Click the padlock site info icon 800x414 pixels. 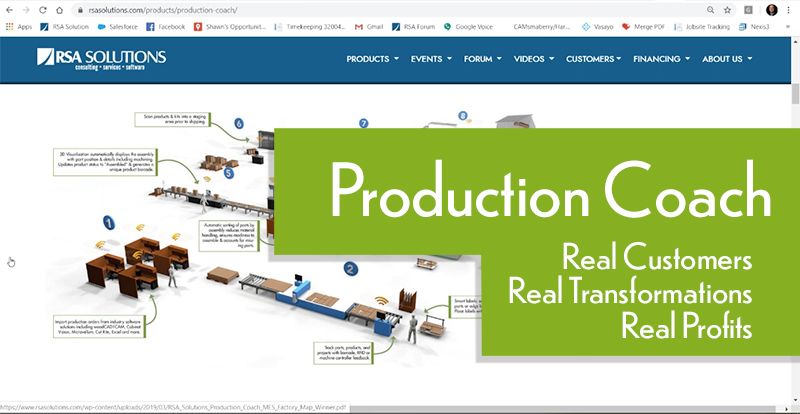80,10
